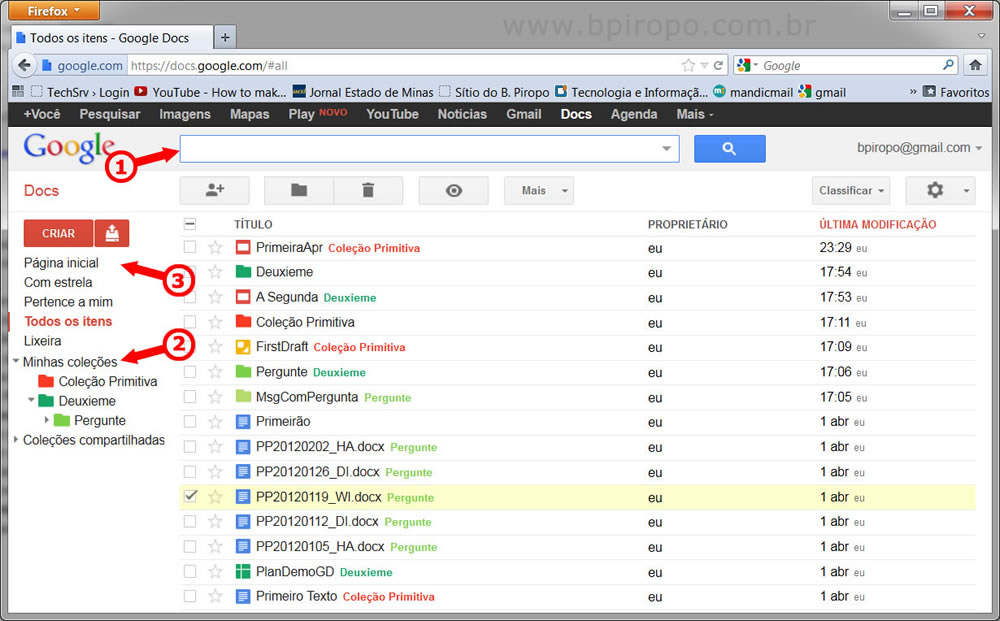Open Agenda in the Google top bar
Image resolution: width=1000 pixels, height=621 pixels.
(634, 114)
